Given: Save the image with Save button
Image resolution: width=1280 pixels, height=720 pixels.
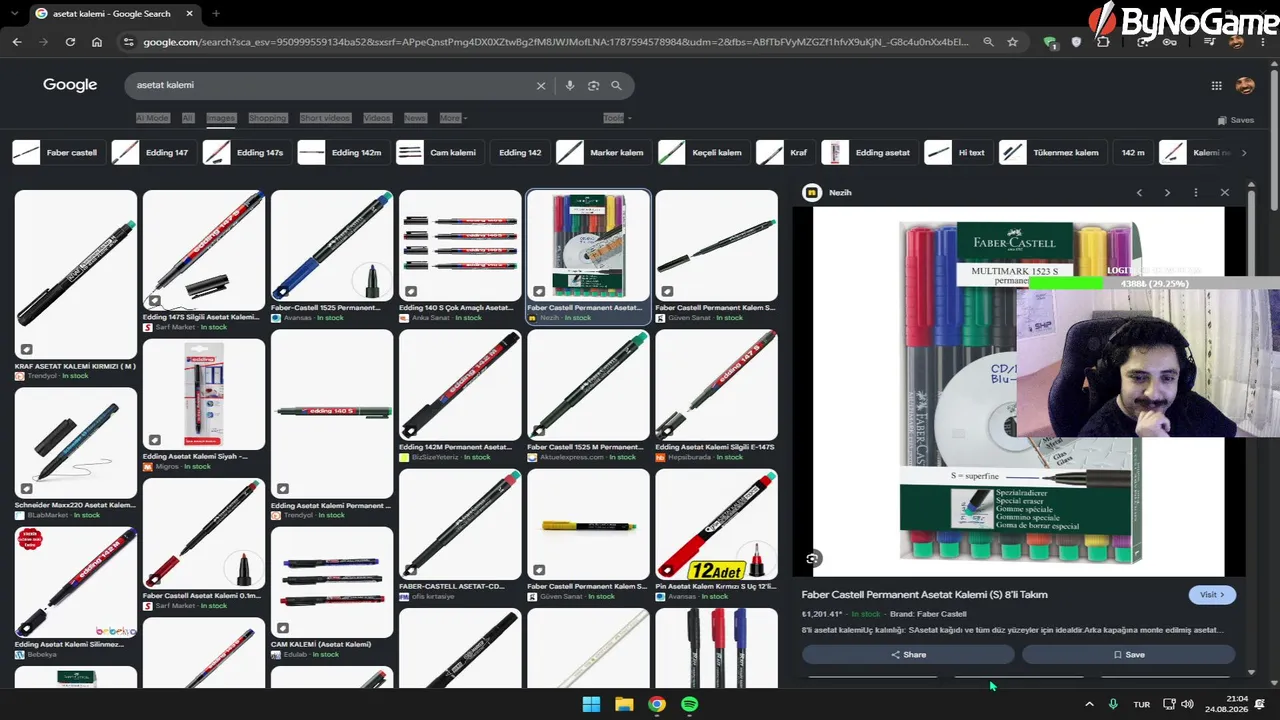Looking at the screenshot, I should click(x=1129, y=655).
